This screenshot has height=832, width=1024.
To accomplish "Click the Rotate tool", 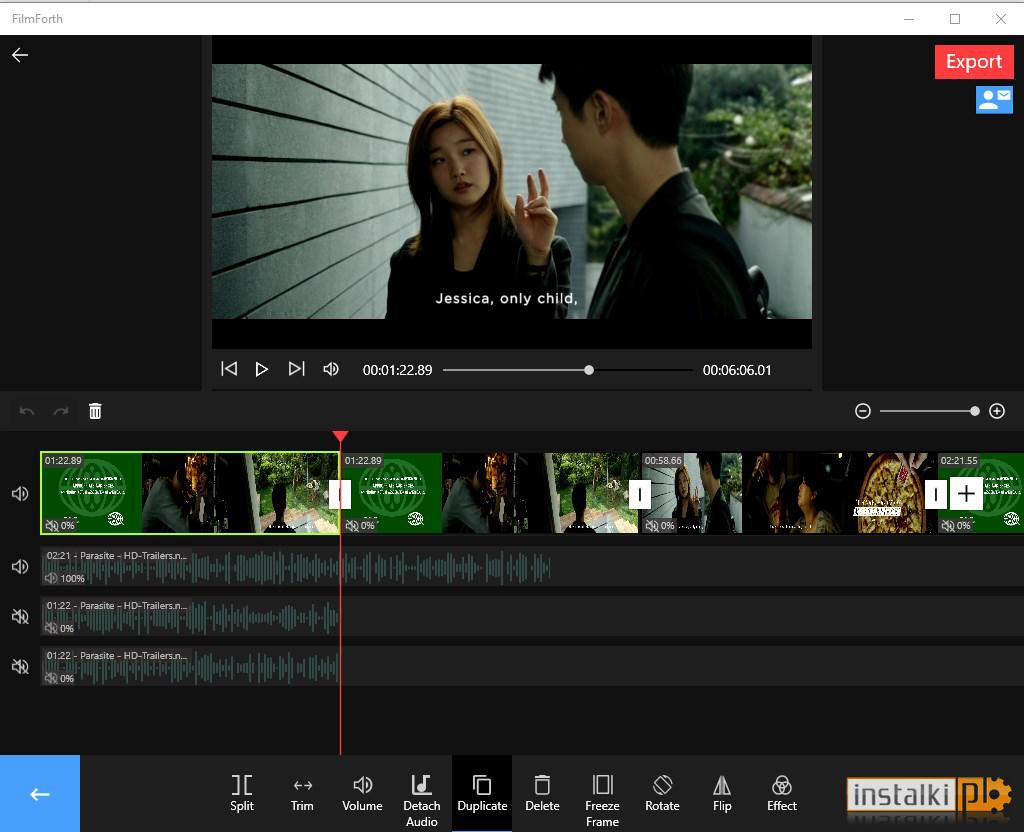I will click(x=662, y=793).
